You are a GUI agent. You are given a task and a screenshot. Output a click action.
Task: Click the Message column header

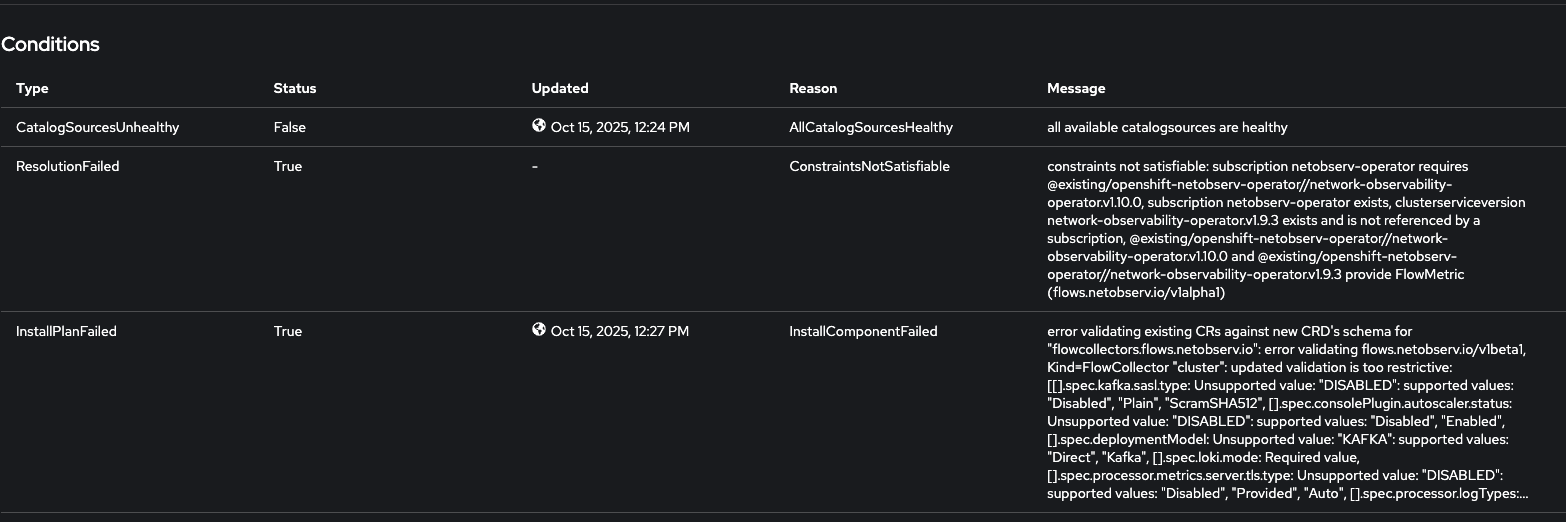pos(1076,88)
